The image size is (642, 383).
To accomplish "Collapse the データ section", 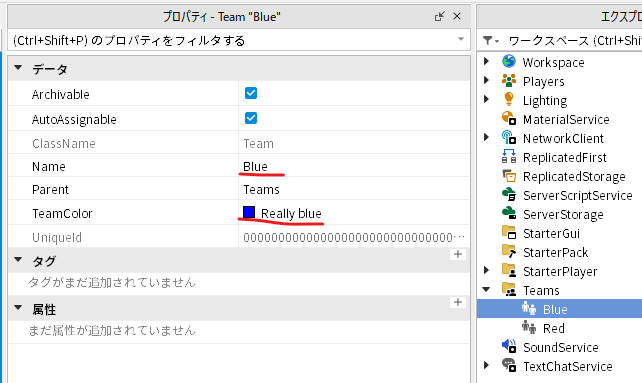I will [x=18, y=68].
